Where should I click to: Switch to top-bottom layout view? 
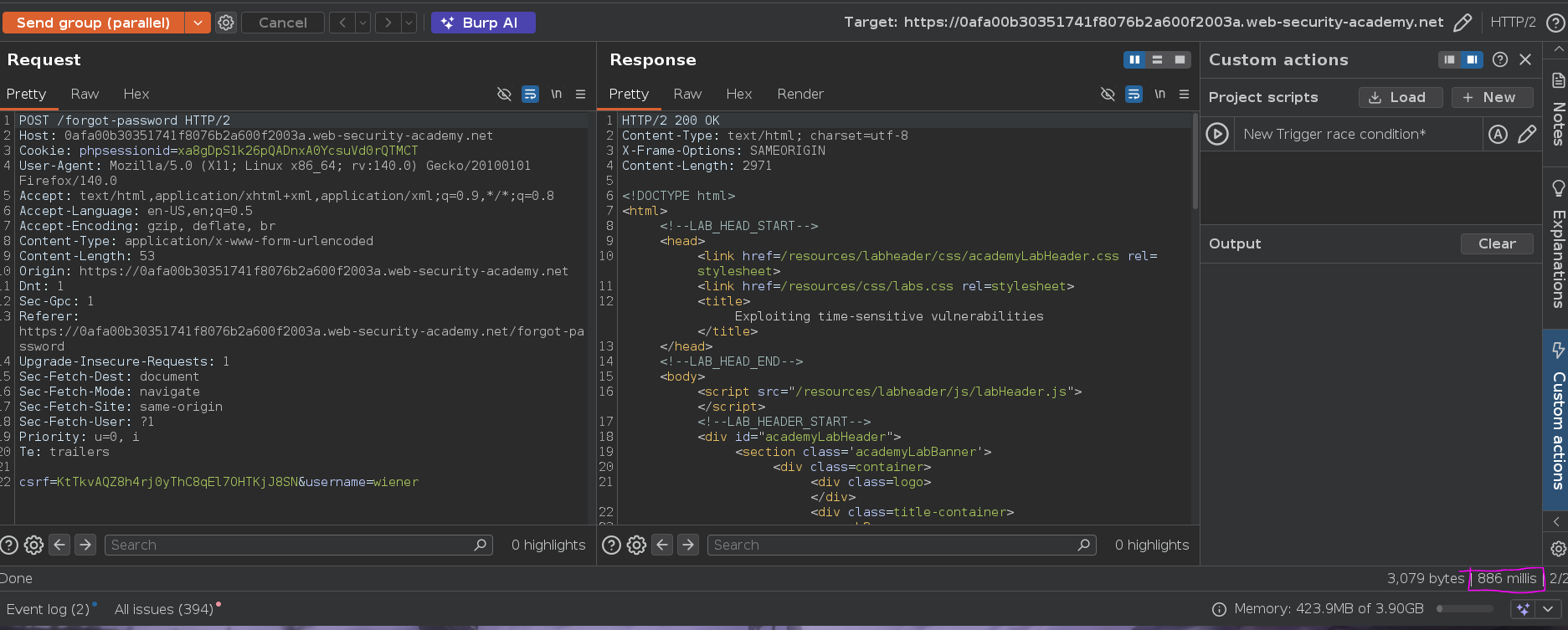[x=1157, y=59]
